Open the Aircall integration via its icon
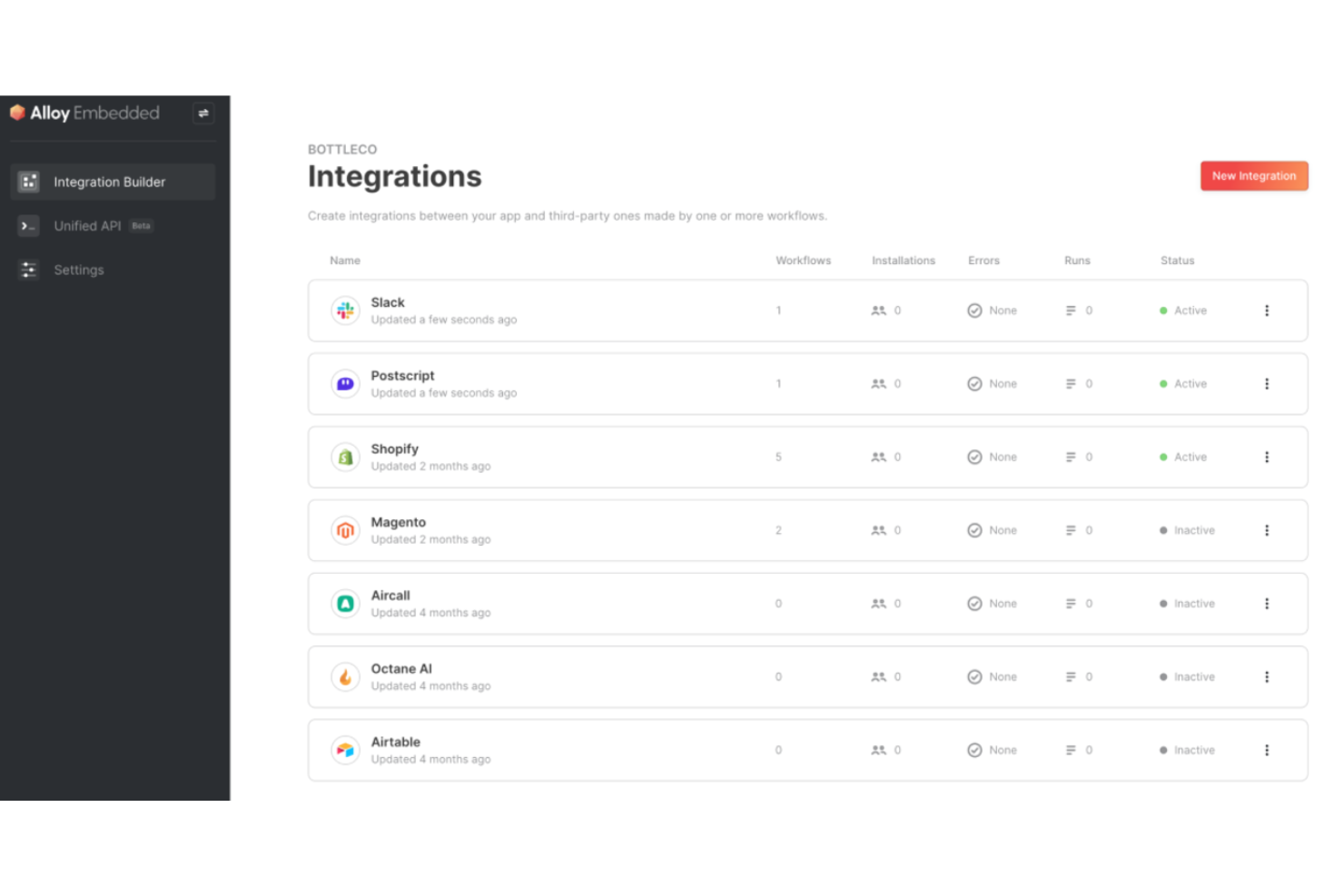This screenshot has height=896, width=1344. [x=345, y=603]
